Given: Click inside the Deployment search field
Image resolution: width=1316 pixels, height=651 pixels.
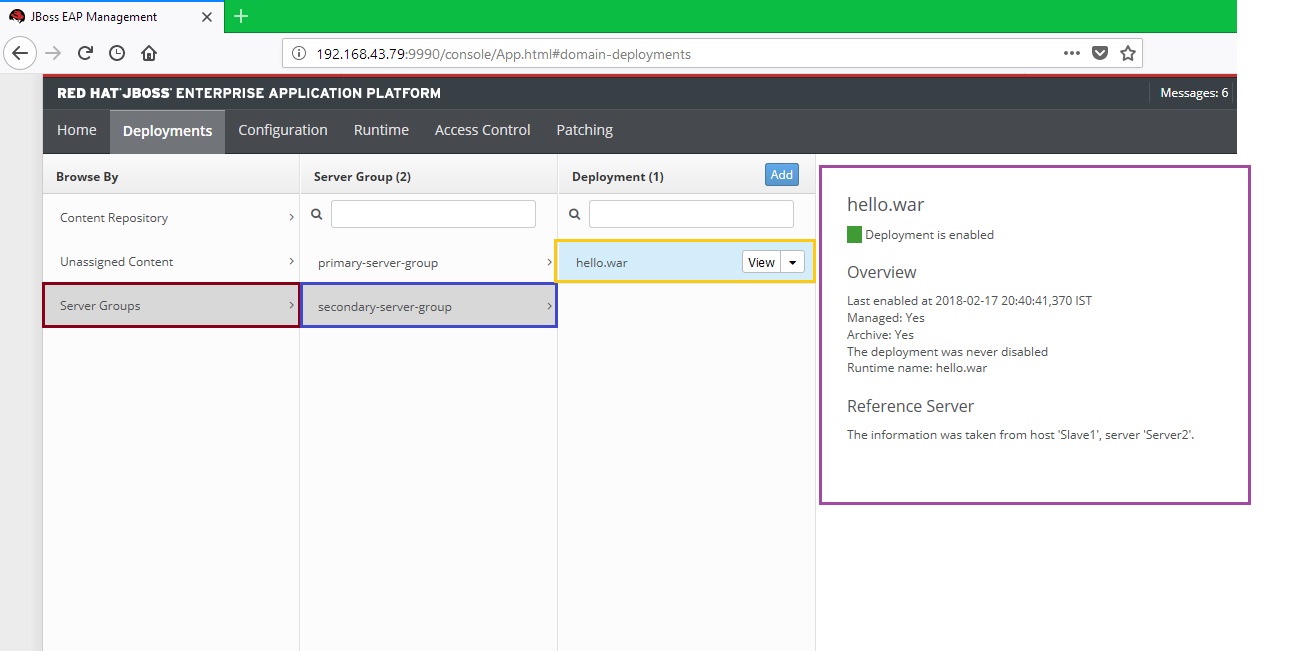Looking at the screenshot, I should 690,213.
